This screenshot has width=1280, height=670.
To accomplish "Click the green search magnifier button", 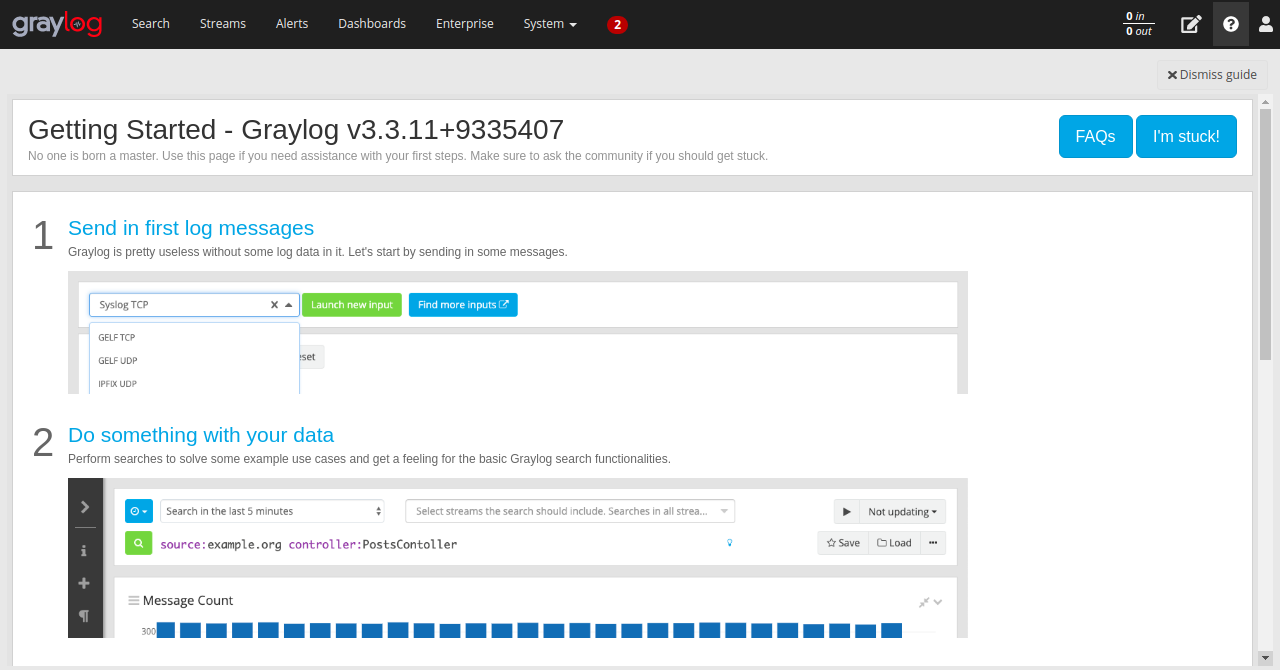I will [x=138, y=543].
